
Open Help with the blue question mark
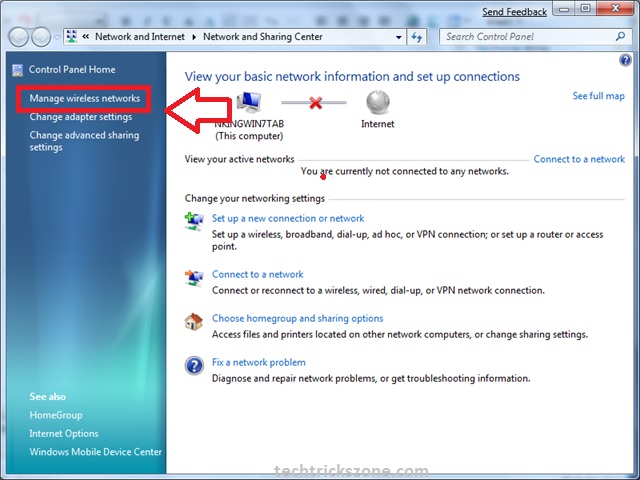626,60
